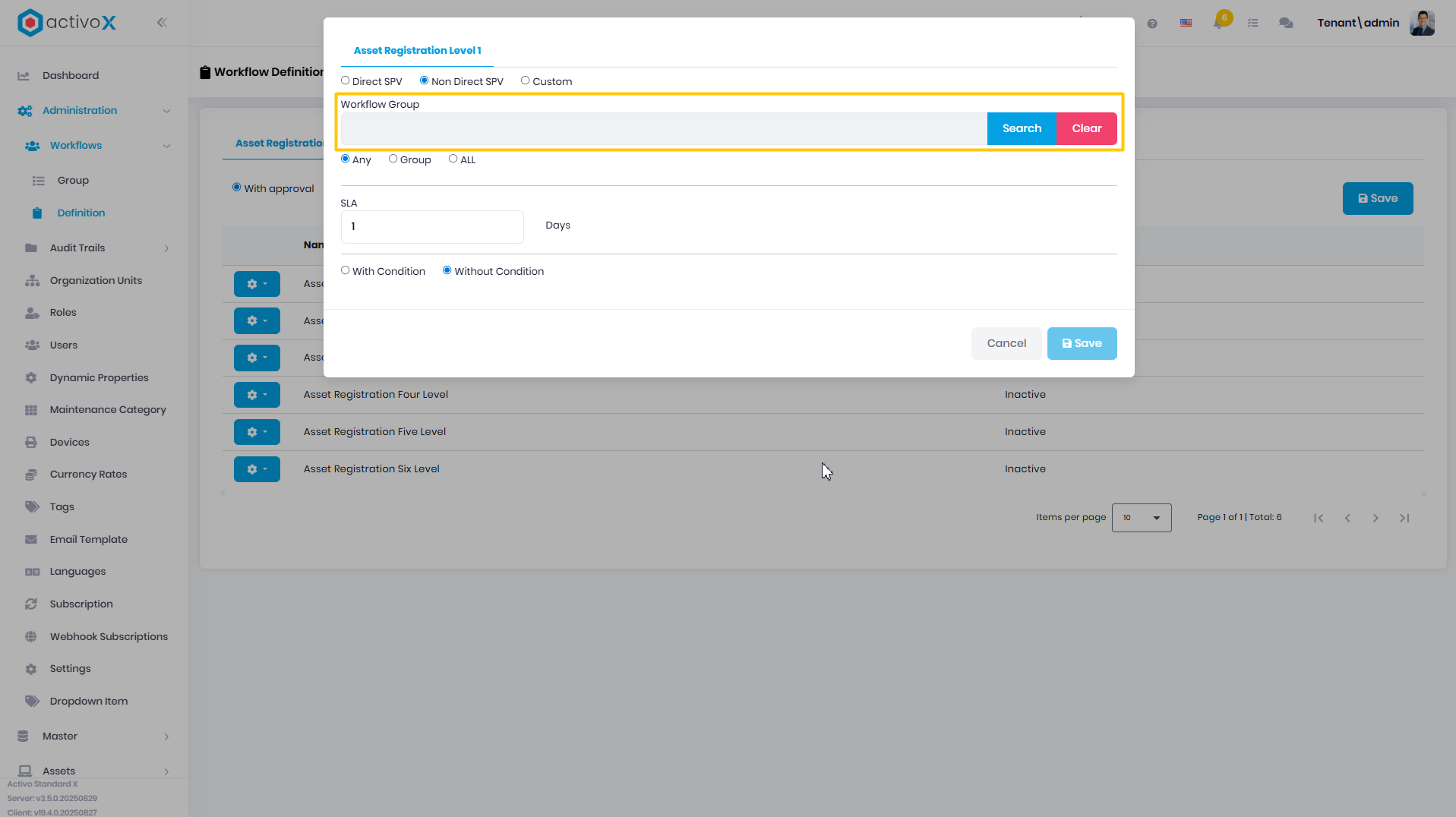Click Inactive status of Five Level row

point(1025,431)
